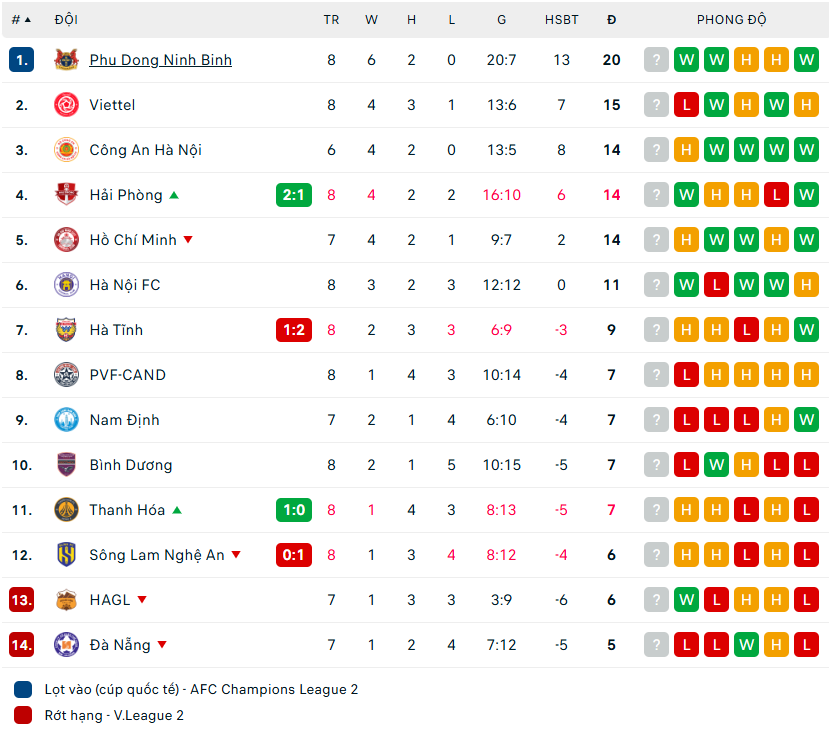This screenshot has width=829, height=730.
Task: Click Hà Tĩnh's red 1:2 live score
Action: [293, 330]
